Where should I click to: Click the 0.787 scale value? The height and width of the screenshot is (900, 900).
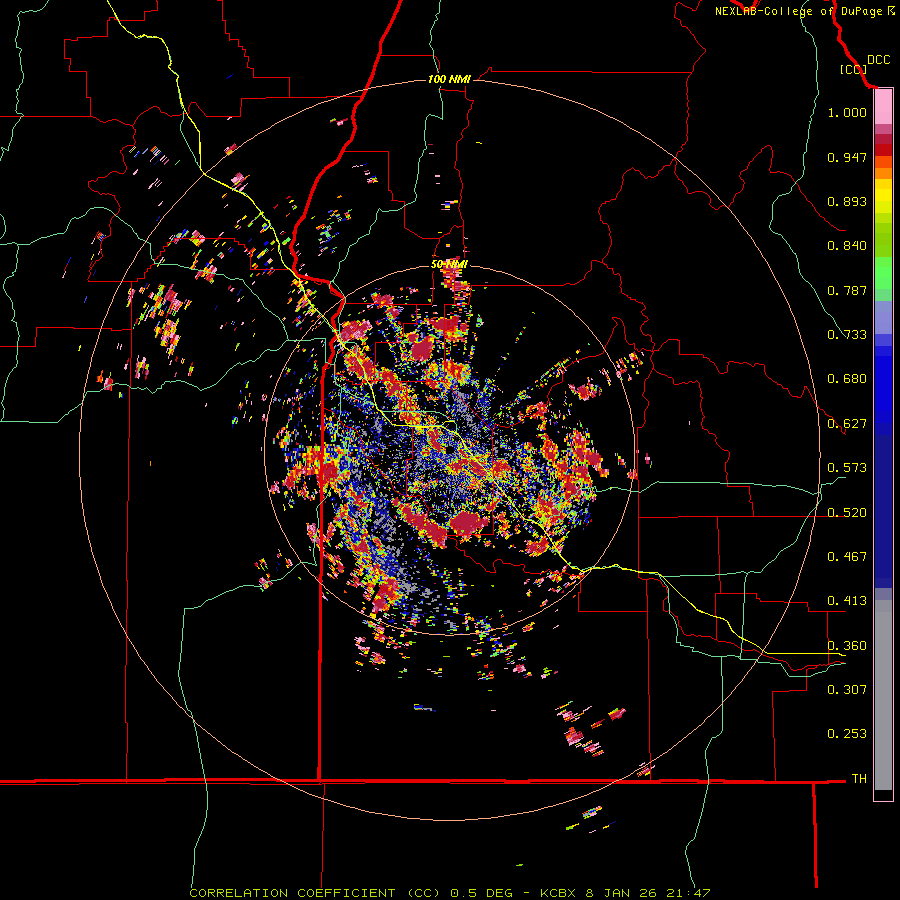point(847,290)
